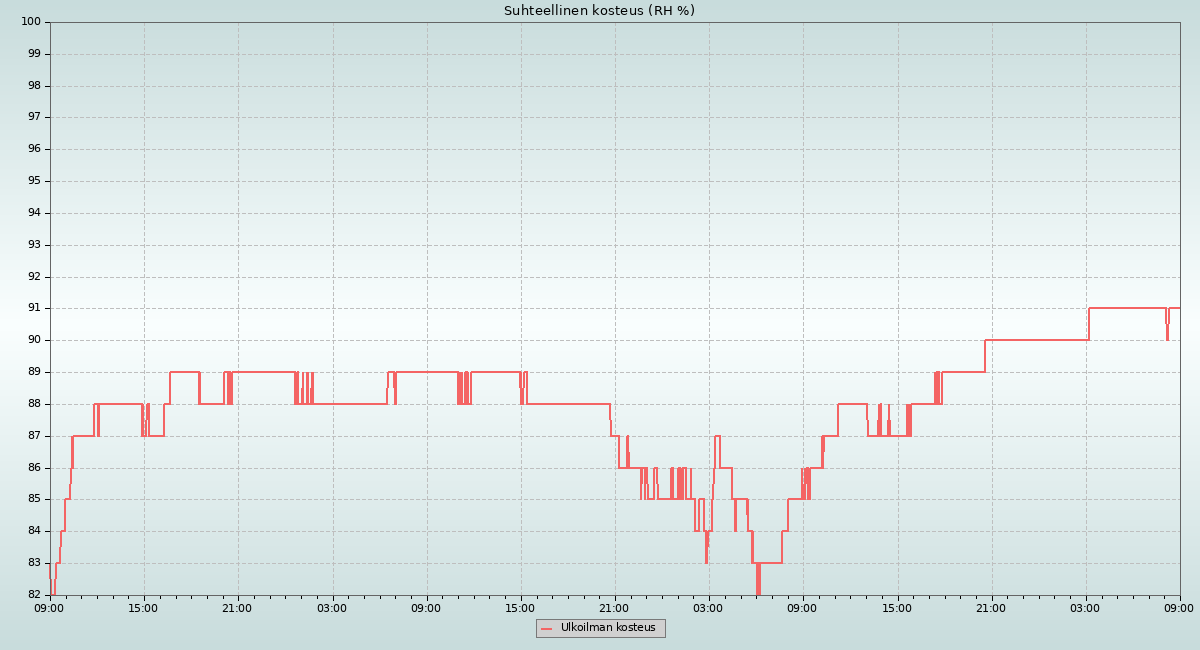Click the leftmost 09:00 time label
1200x650 pixels.
pos(49,608)
